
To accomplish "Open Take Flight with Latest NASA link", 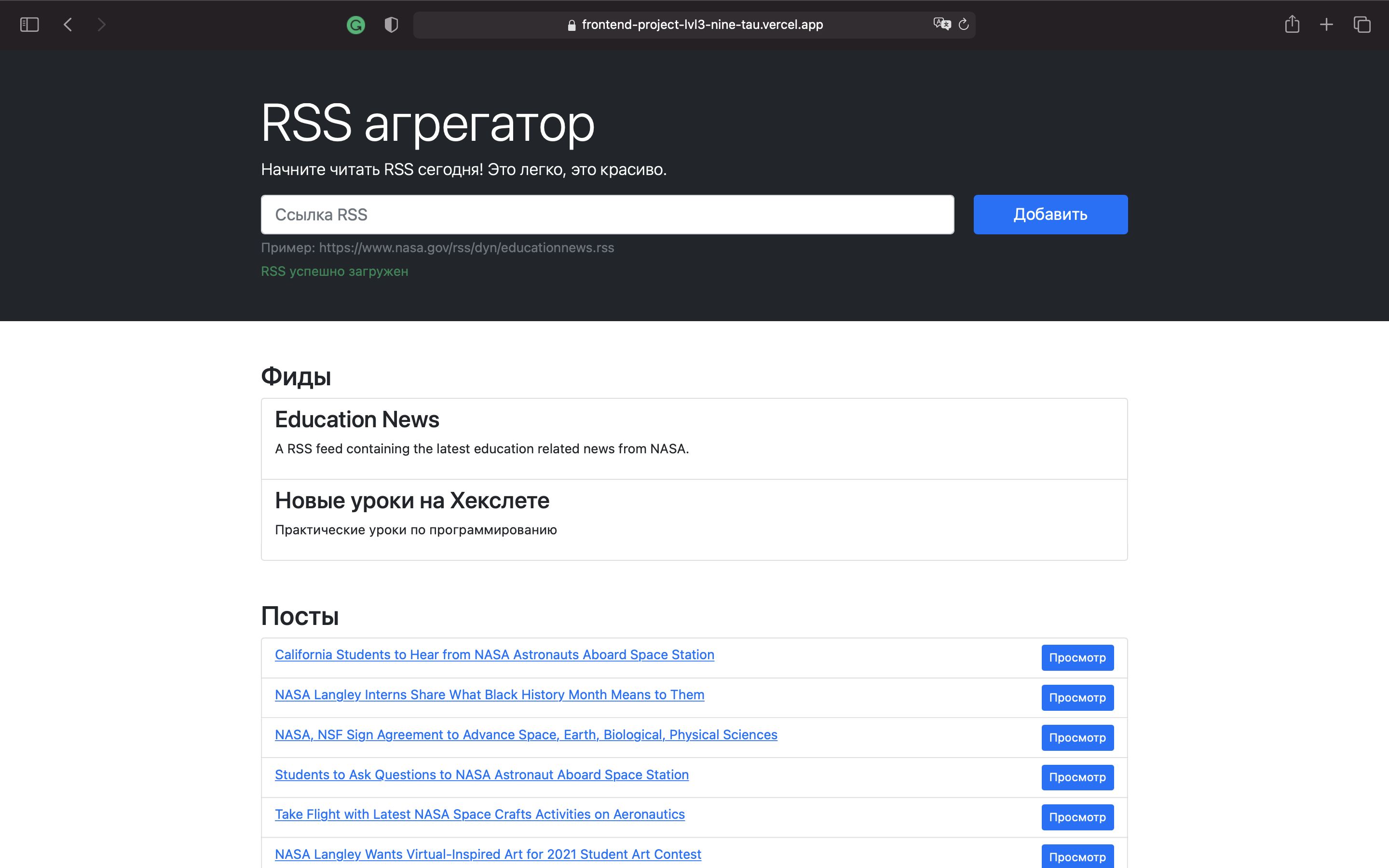I will 480,814.
